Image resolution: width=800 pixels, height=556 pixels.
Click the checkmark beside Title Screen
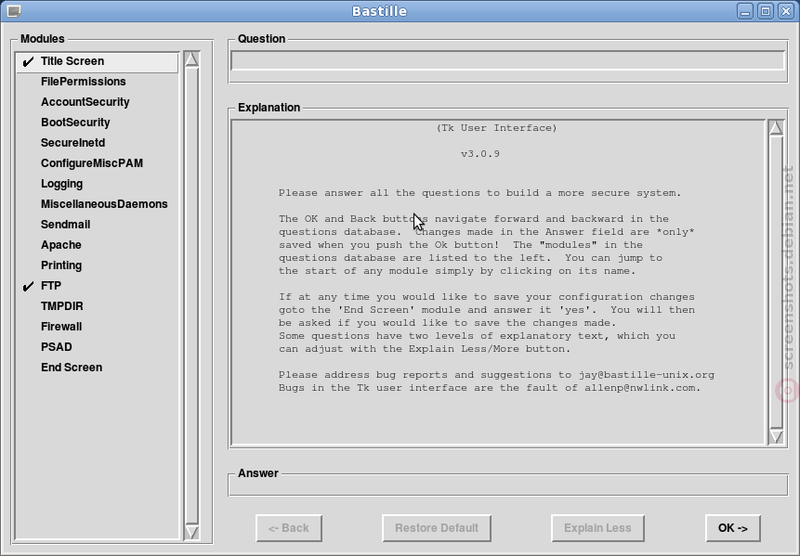click(x=28, y=62)
